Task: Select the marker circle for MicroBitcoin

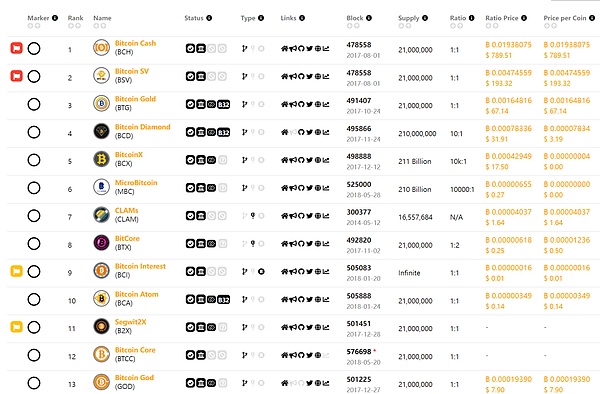Action: (x=34, y=188)
